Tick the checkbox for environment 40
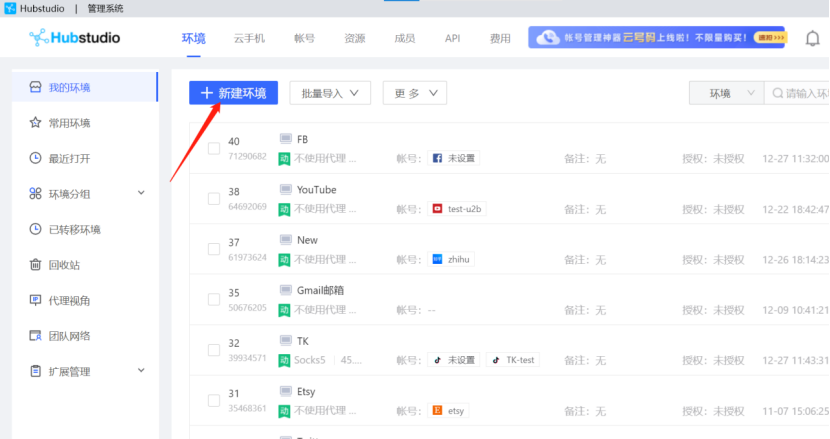The image size is (830, 439). tap(214, 148)
